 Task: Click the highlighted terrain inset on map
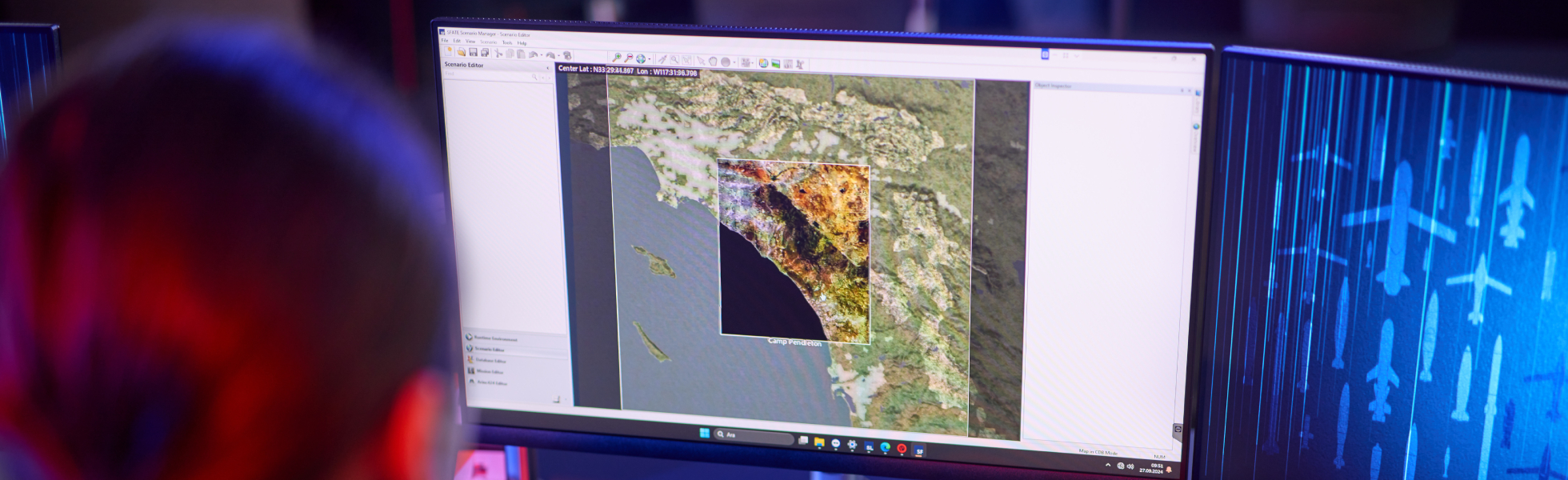(794, 251)
